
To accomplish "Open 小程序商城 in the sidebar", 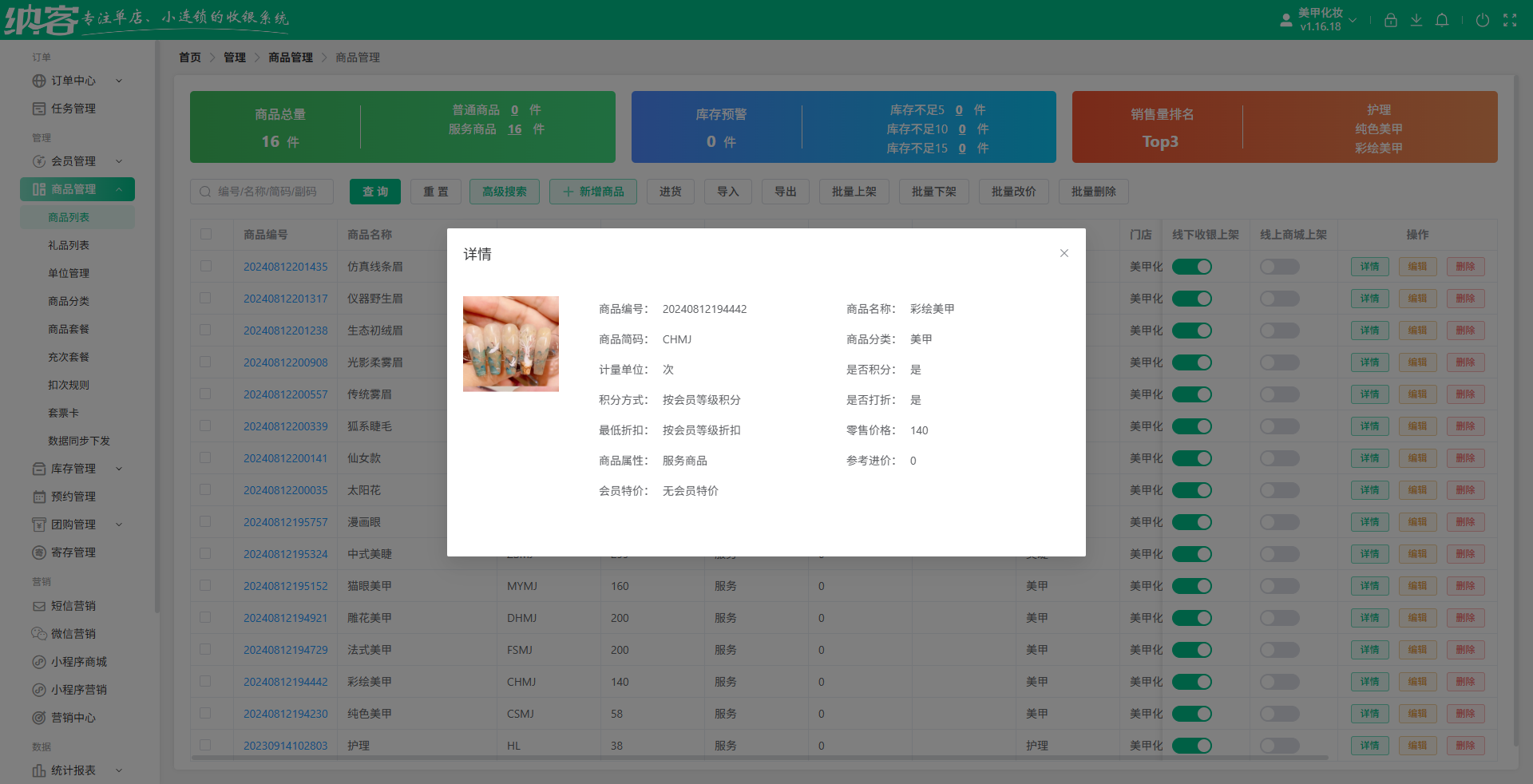I will coord(76,661).
